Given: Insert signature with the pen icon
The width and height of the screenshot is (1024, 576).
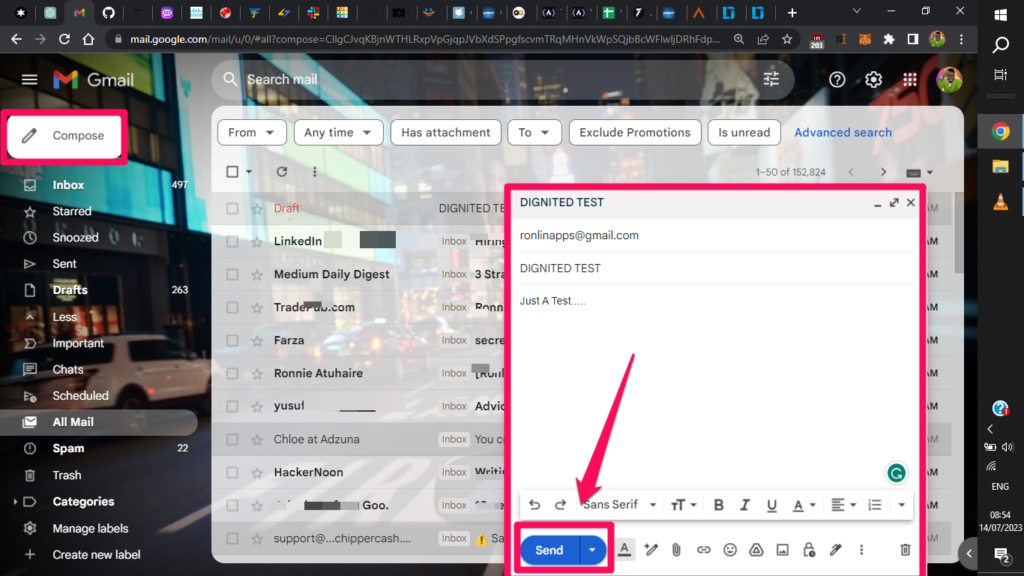Looking at the screenshot, I should pos(835,550).
